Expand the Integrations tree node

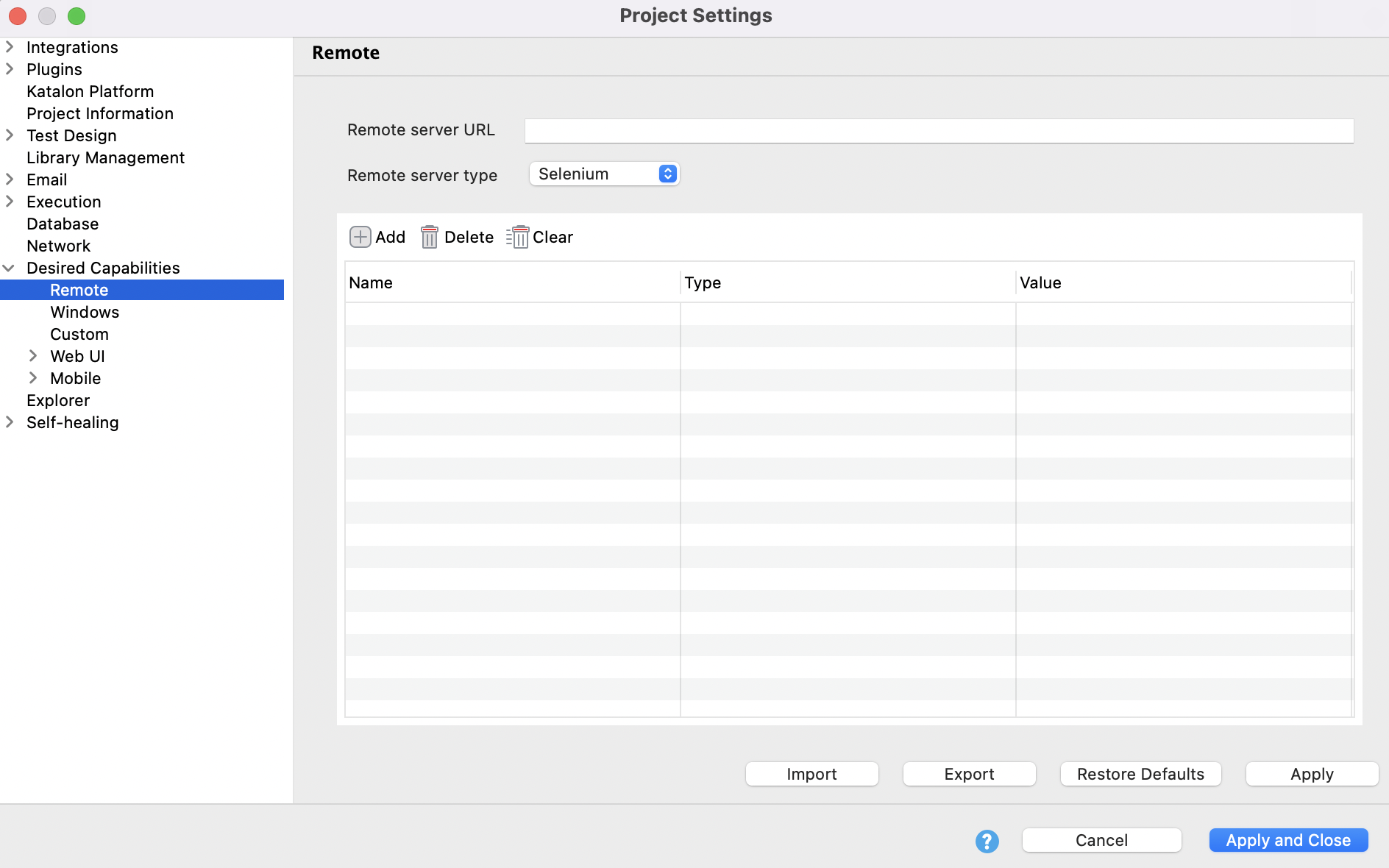tap(10, 47)
